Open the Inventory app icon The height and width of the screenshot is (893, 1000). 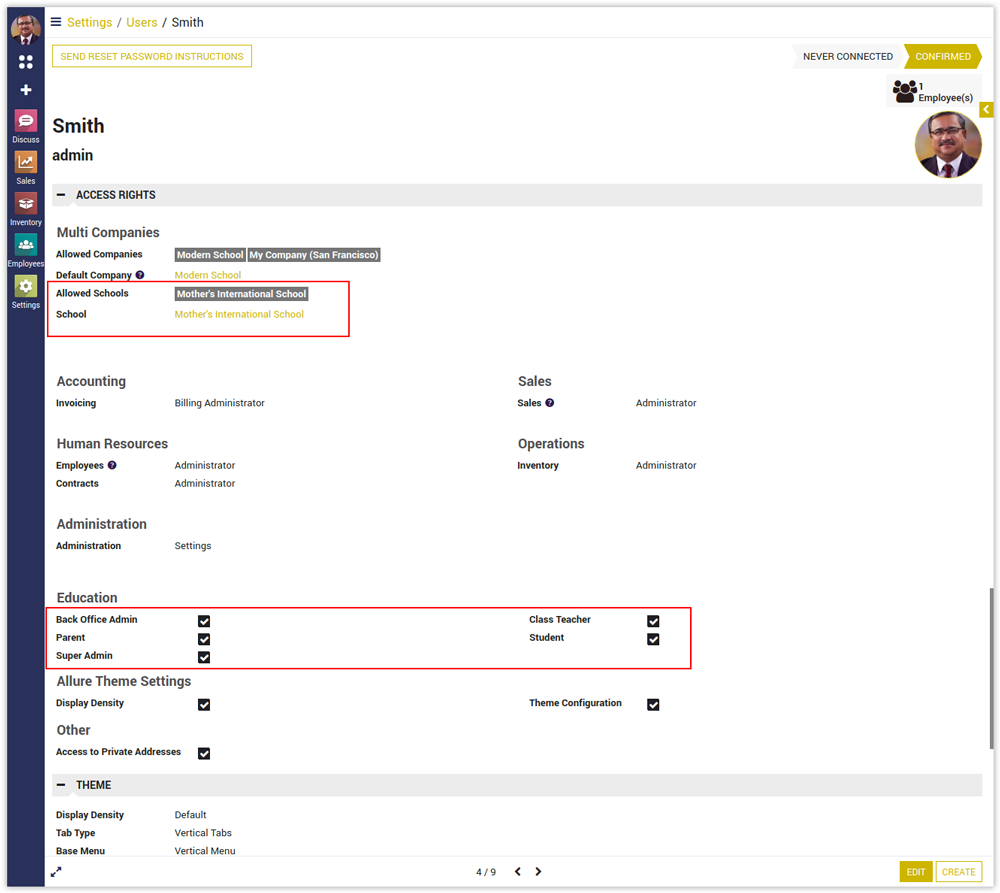click(26, 203)
